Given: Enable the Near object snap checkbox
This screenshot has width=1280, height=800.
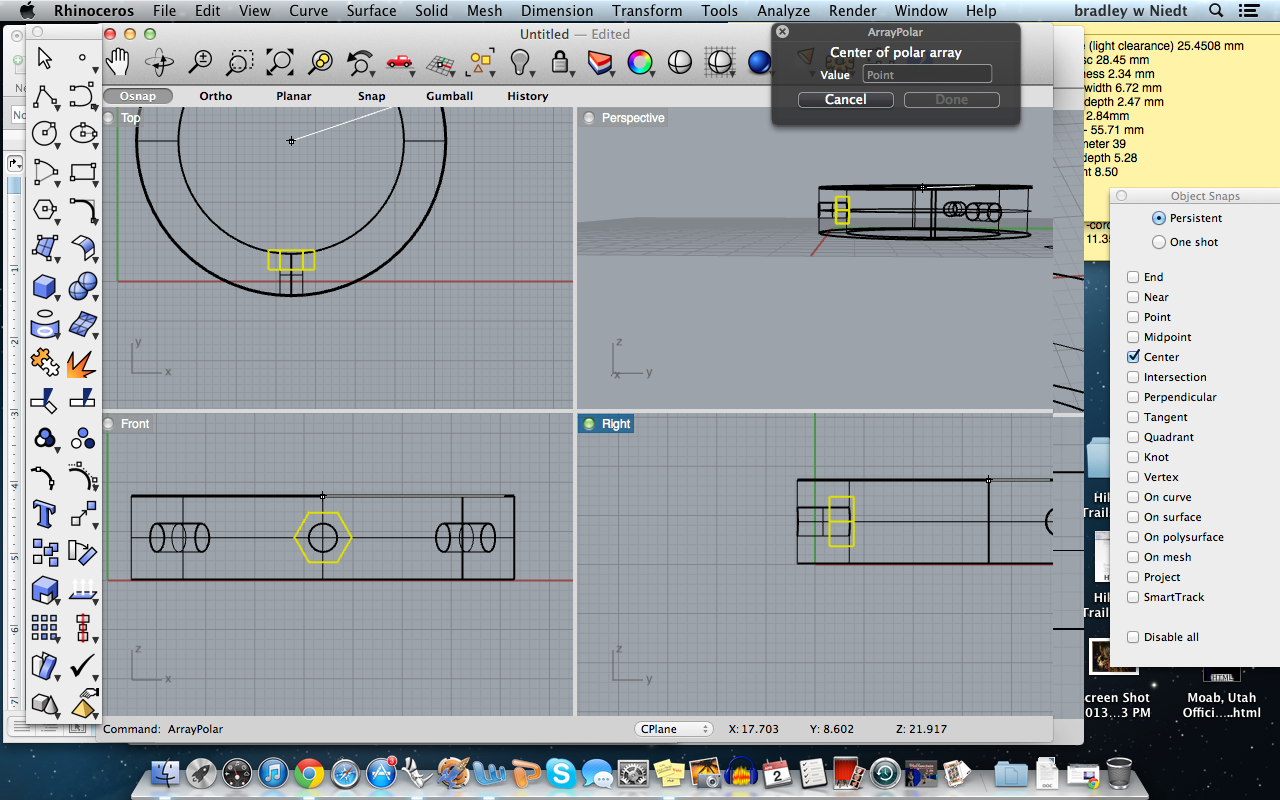Looking at the screenshot, I should (1133, 297).
